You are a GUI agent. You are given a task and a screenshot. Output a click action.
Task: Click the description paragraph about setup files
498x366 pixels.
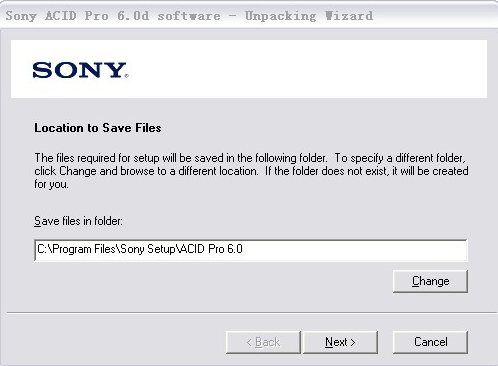coord(251,171)
